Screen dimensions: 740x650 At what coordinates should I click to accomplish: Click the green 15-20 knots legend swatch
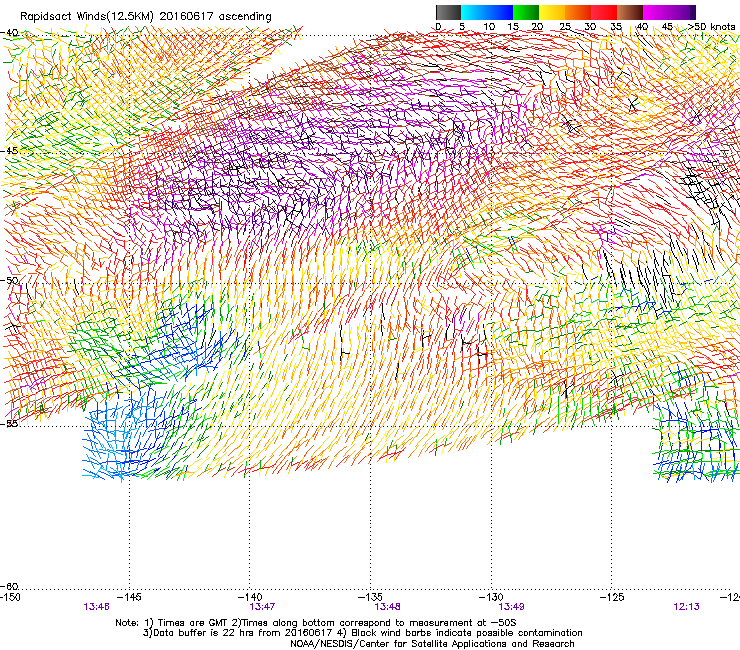click(x=526, y=12)
